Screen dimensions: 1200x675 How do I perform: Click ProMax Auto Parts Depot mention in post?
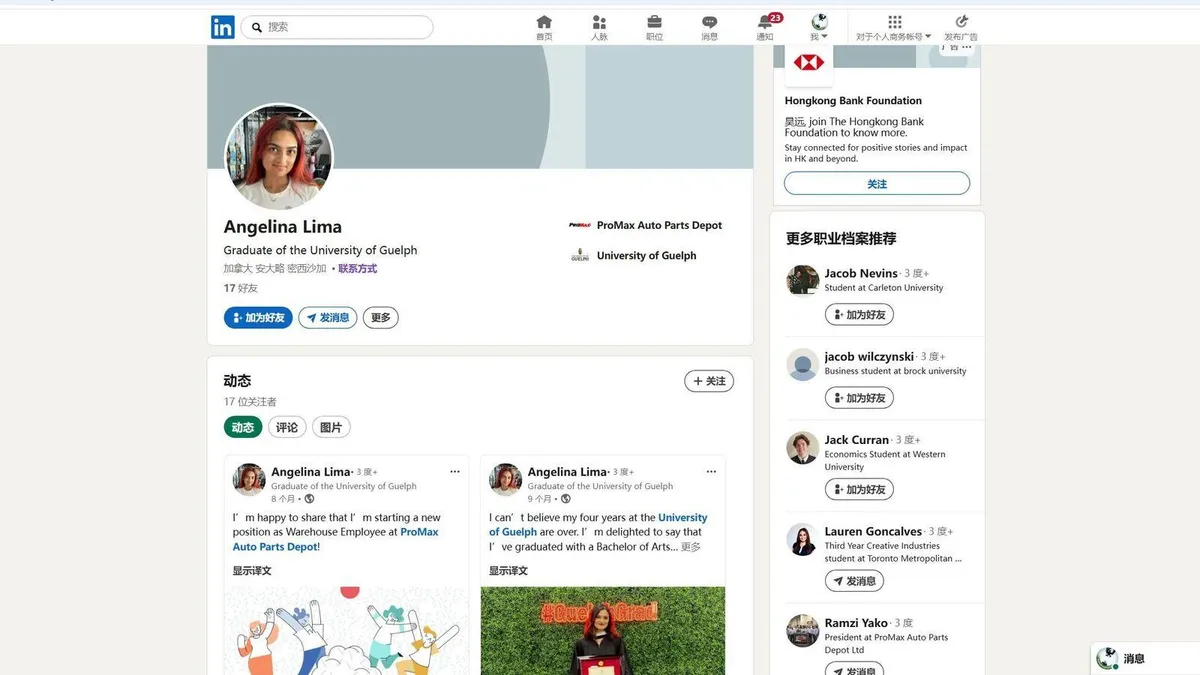336,539
